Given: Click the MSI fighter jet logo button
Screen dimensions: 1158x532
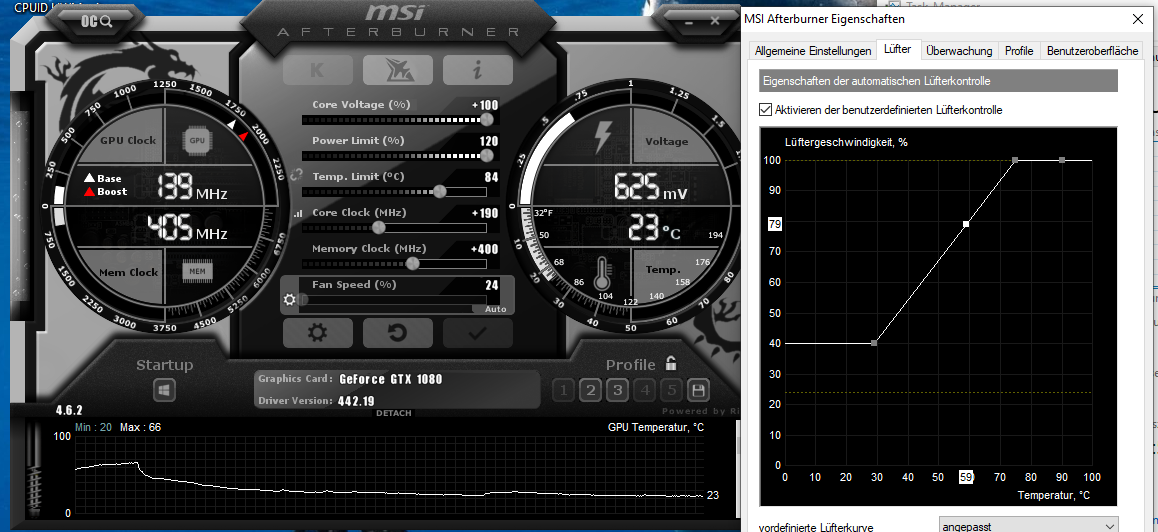Looking at the screenshot, I should (398, 70).
